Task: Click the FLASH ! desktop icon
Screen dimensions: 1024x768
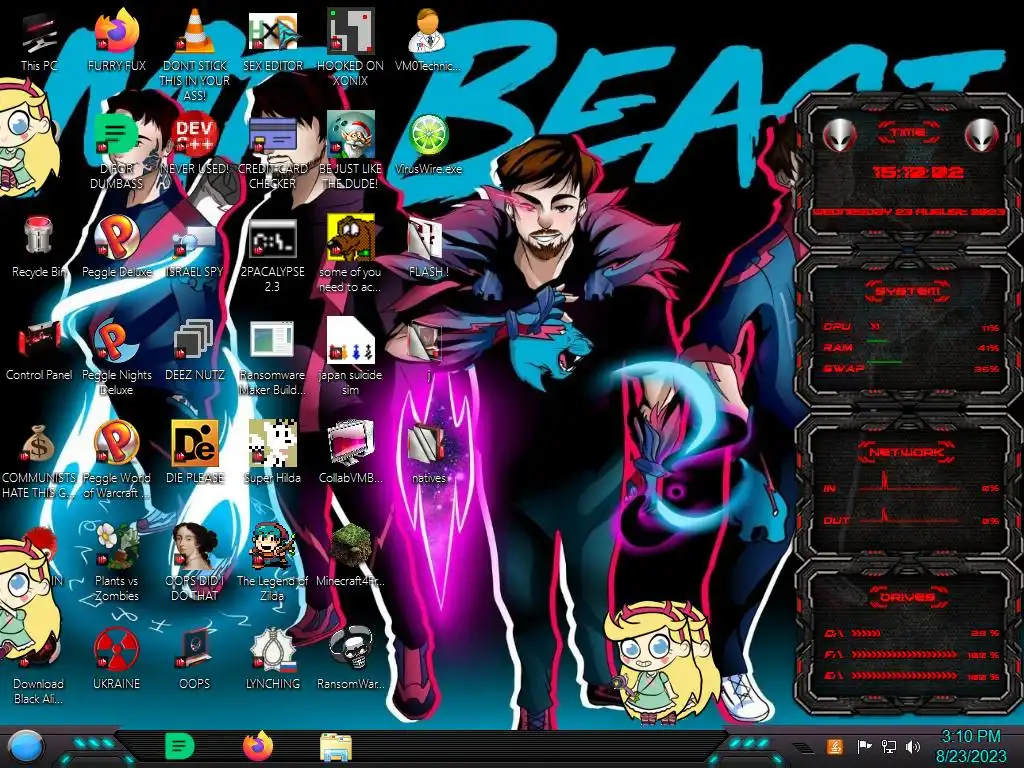Action: (x=428, y=247)
